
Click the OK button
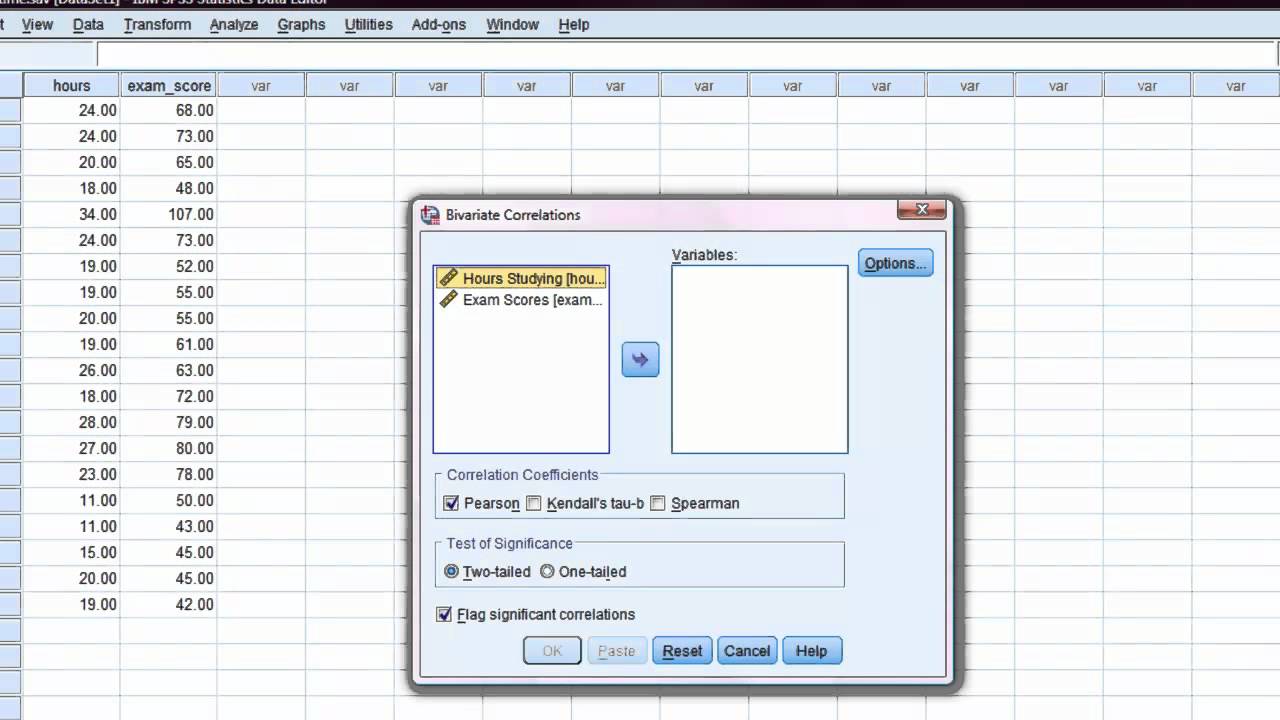pos(552,651)
